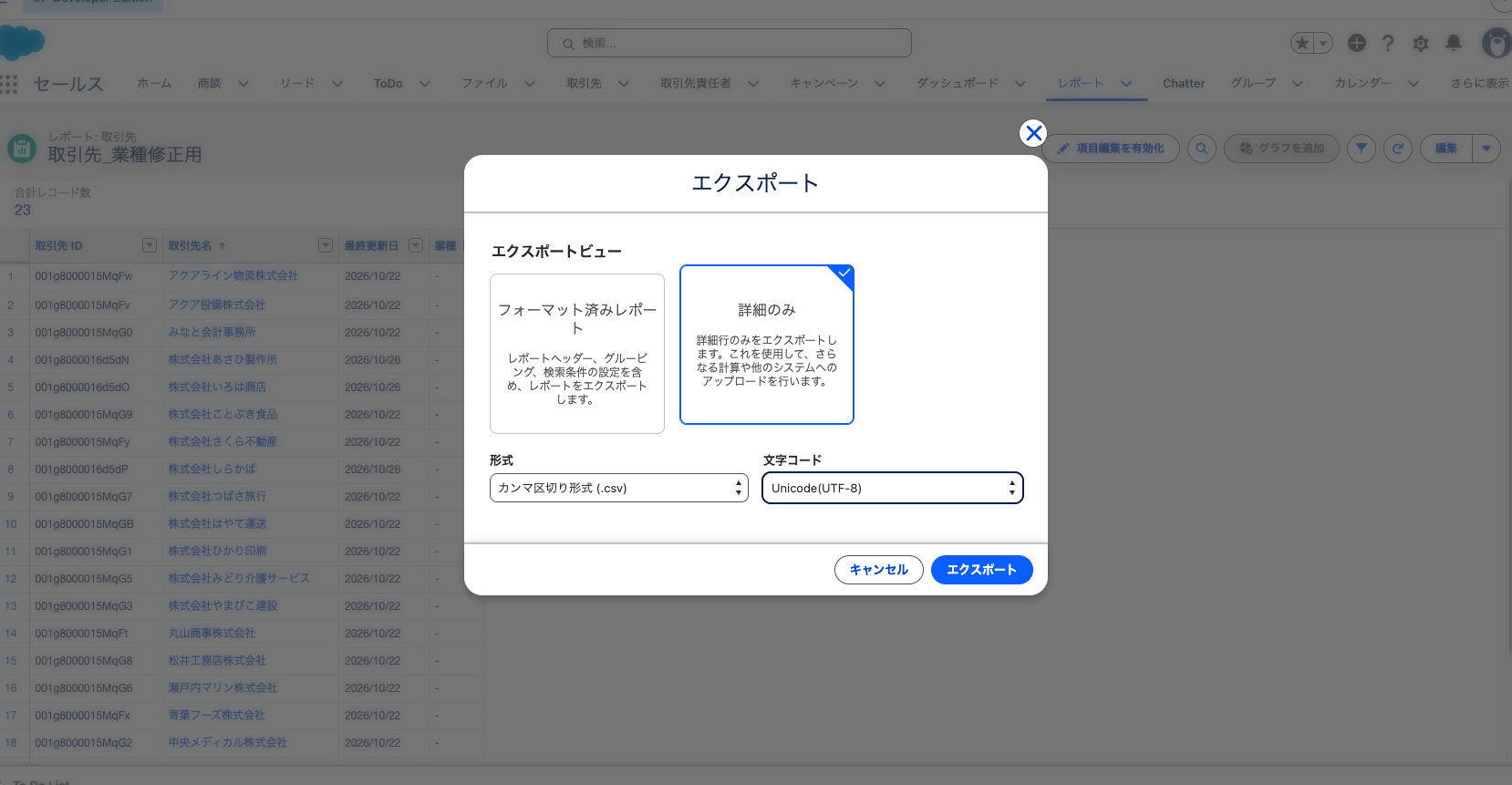The height and width of the screenshot is (785, 1512).
Task: Expand the 商談 tab chevron
Action: pyautogui.click(x=243, y=84)
